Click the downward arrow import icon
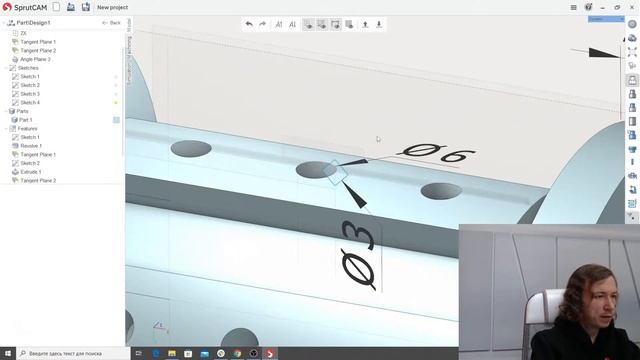This screenshot has height=360, width=640. point(379,24)
